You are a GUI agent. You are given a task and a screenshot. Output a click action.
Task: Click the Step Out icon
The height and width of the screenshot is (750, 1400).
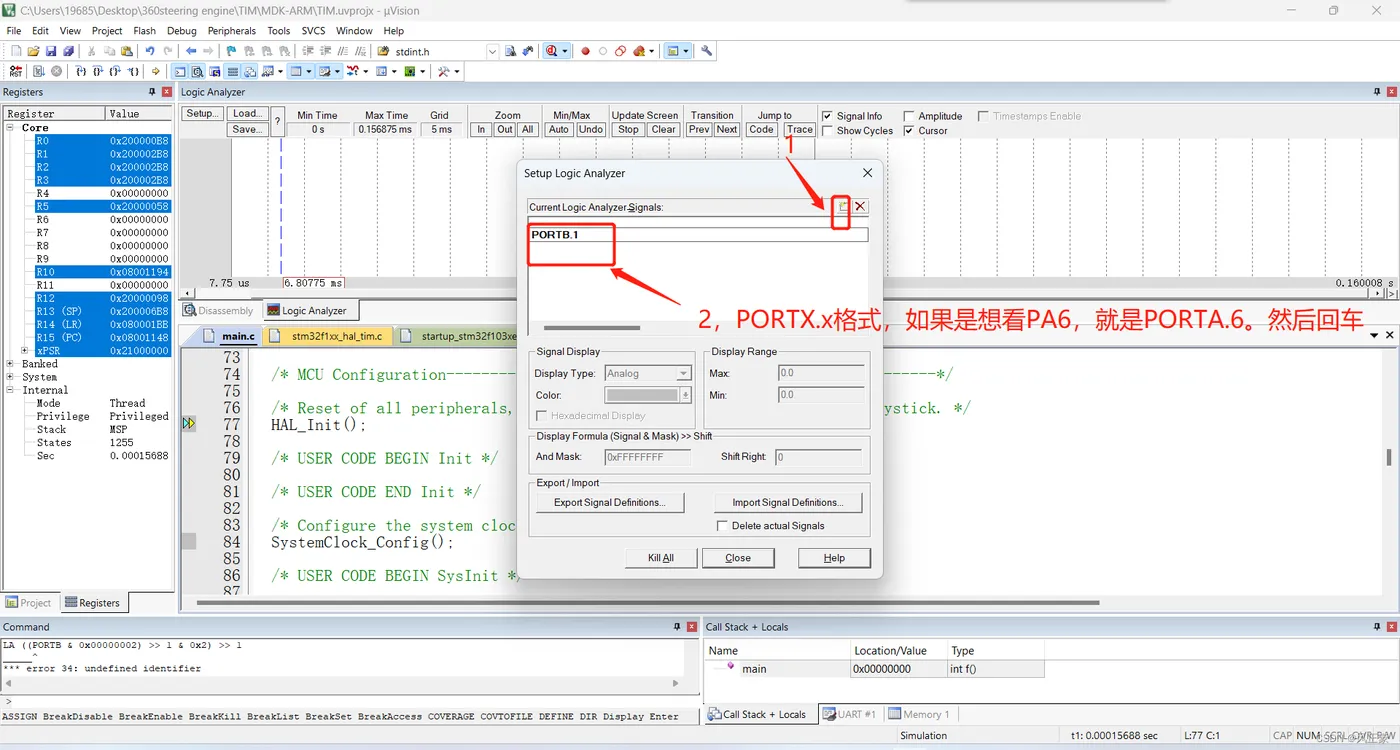115,72
